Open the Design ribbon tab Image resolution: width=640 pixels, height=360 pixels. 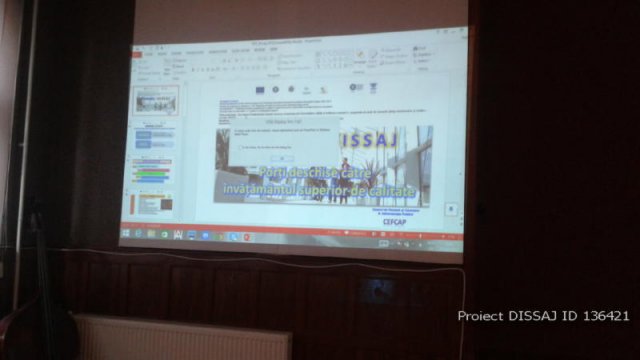click(x=176, y=53)
